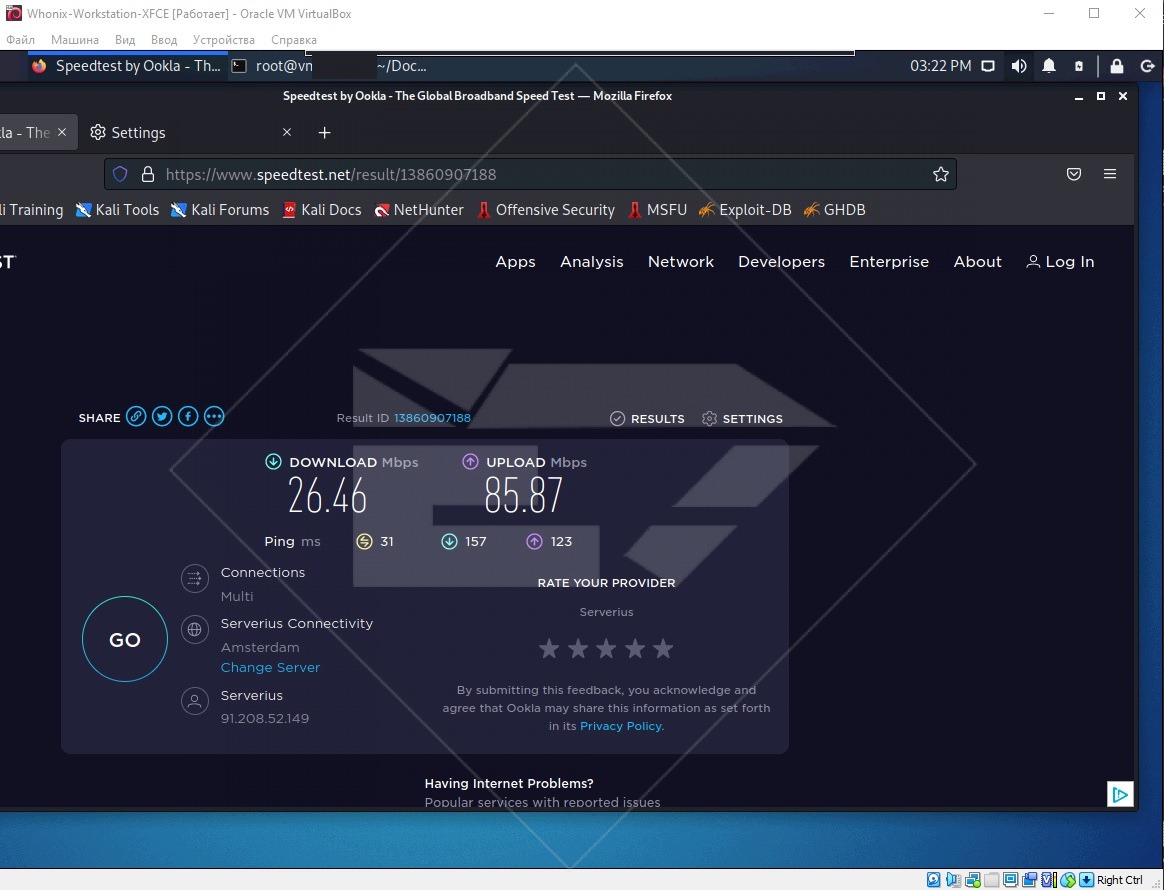Rate the provider with the third star
The height and width of the screenshot is (890, 1164).
[x=606, y=649]
